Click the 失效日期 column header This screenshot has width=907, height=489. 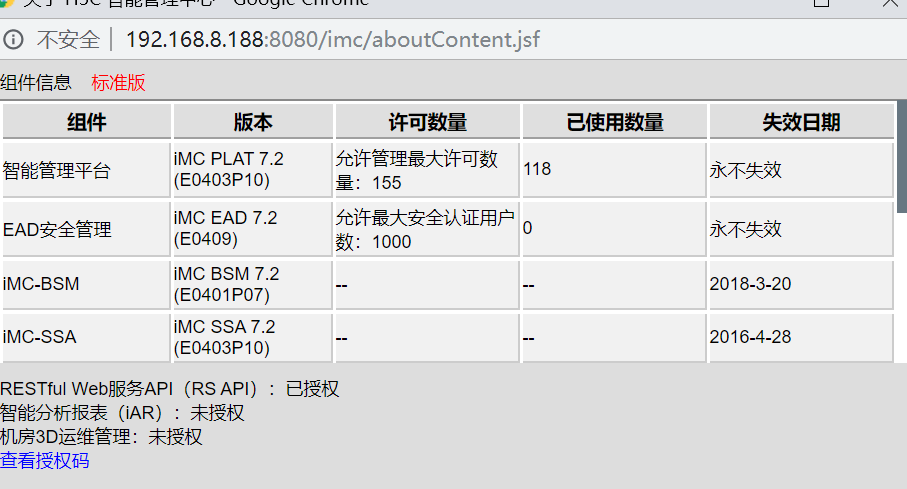coord(802,122)
